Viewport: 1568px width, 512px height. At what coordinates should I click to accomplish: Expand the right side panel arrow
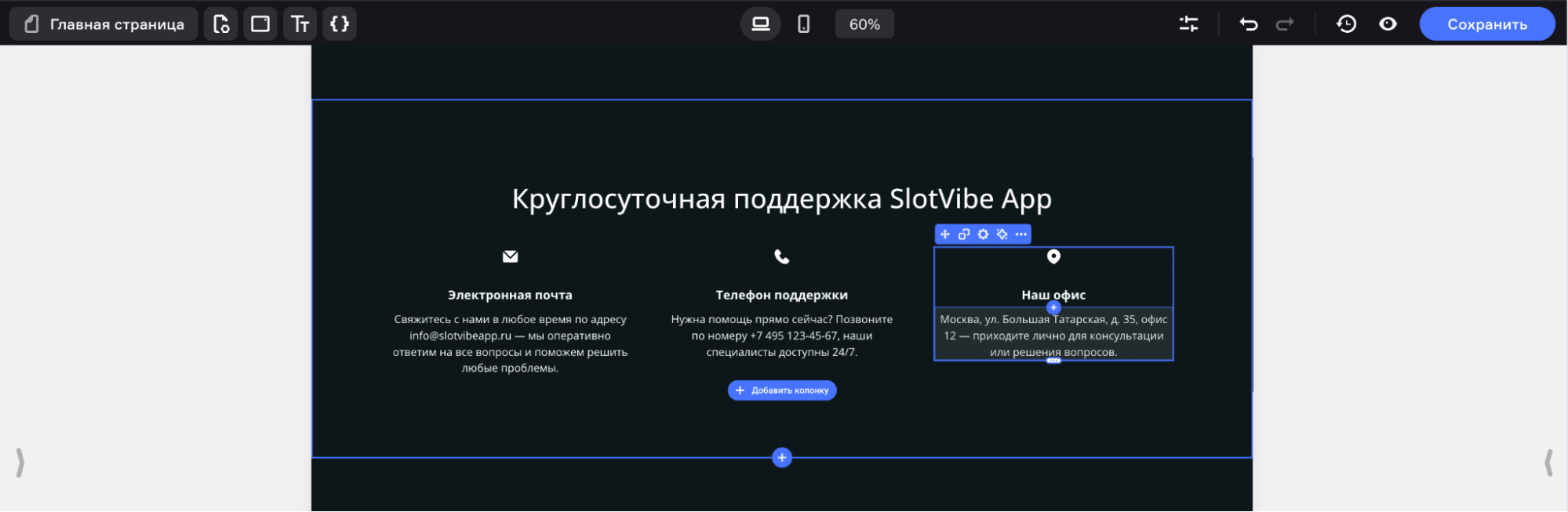click(1548, 463)
